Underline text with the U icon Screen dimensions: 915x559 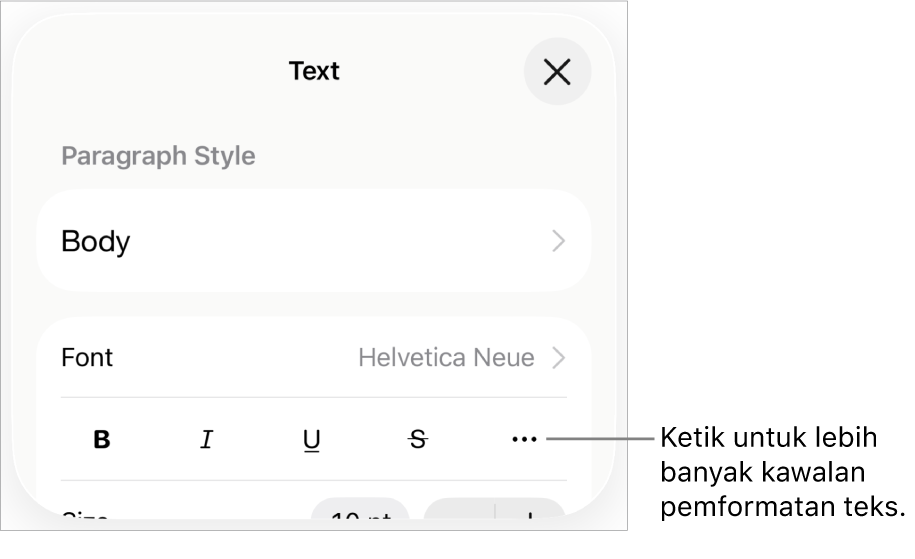(x=312, y=439)
